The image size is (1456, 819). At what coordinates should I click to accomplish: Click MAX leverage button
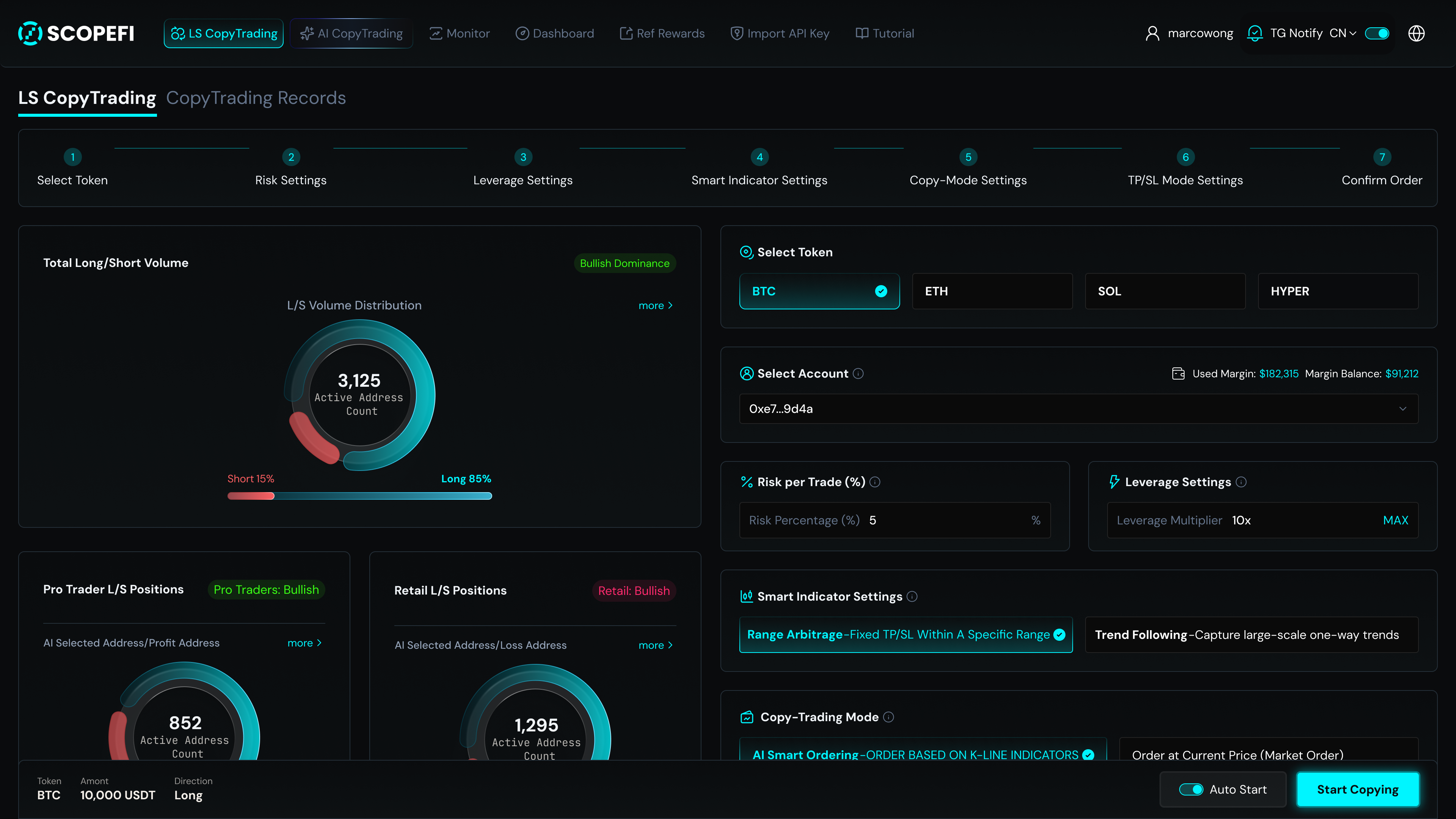[x=1395, y=520]
